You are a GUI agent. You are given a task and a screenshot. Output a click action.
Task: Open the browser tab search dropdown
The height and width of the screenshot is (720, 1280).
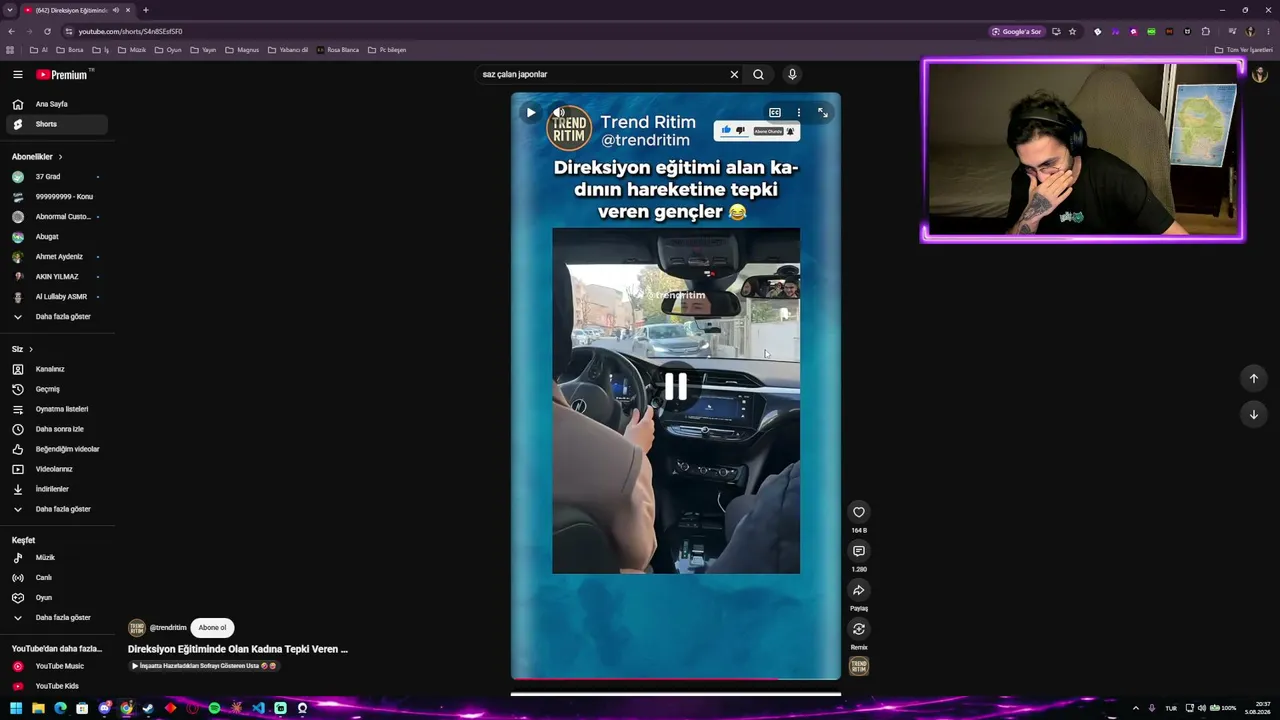10,10
